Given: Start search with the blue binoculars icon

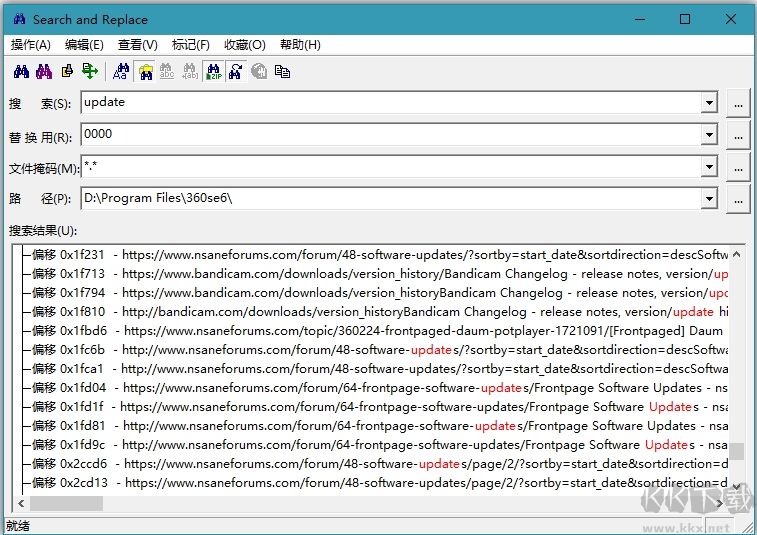Looking at the screenshot, I should 21,71.
